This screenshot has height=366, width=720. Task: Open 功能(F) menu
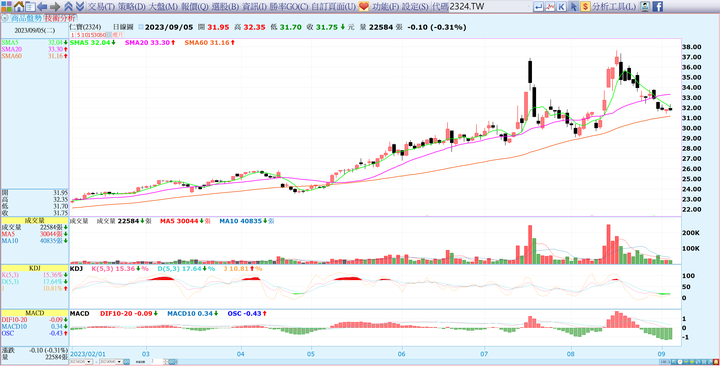click(x=385, y=6)
